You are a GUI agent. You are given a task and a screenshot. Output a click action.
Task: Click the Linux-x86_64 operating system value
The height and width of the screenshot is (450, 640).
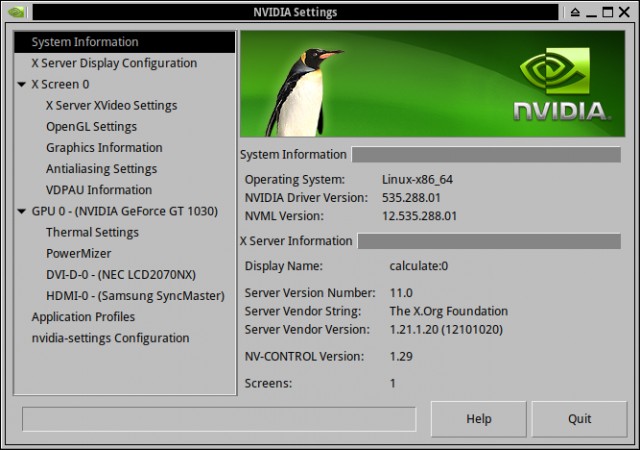pos(417,180)
